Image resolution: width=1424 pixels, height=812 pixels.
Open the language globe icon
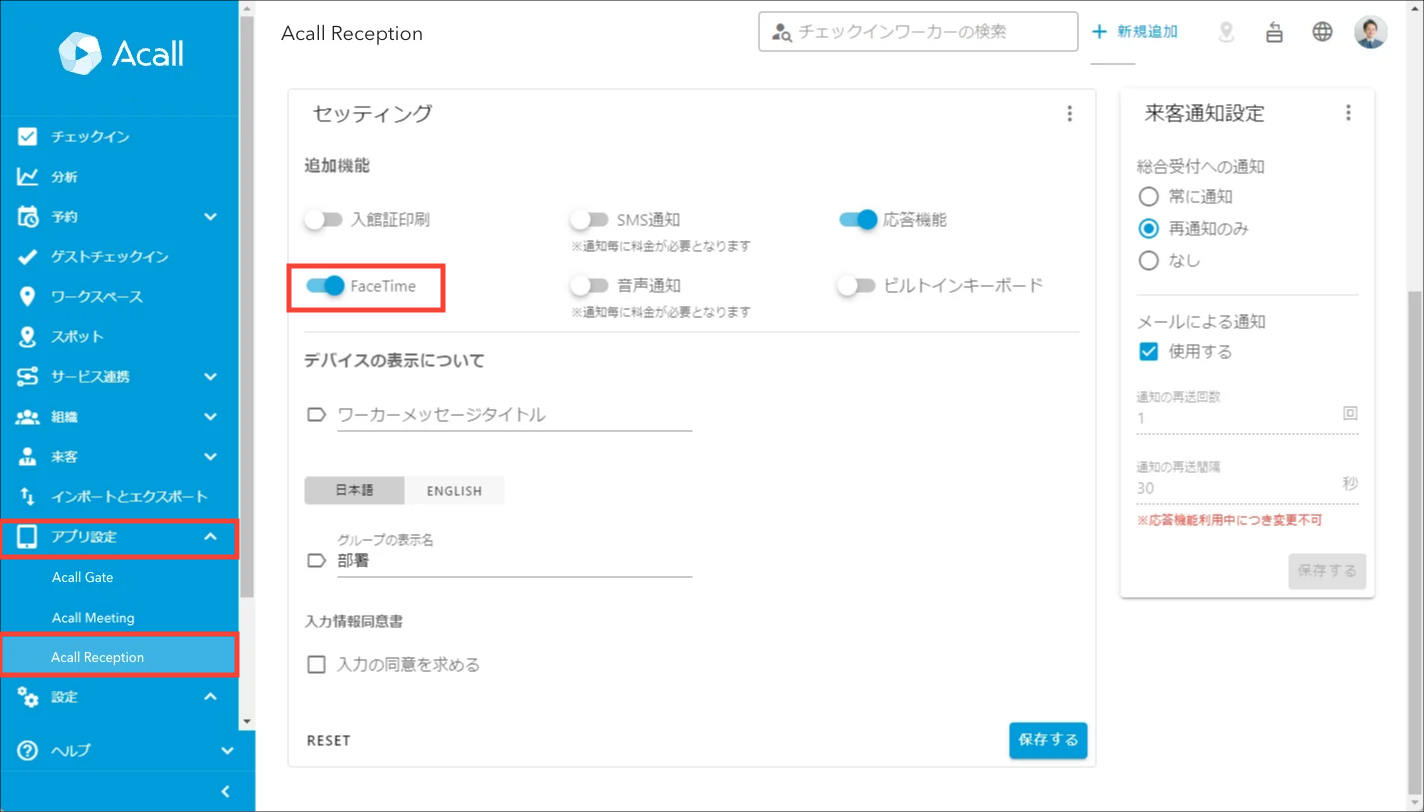1322,32
